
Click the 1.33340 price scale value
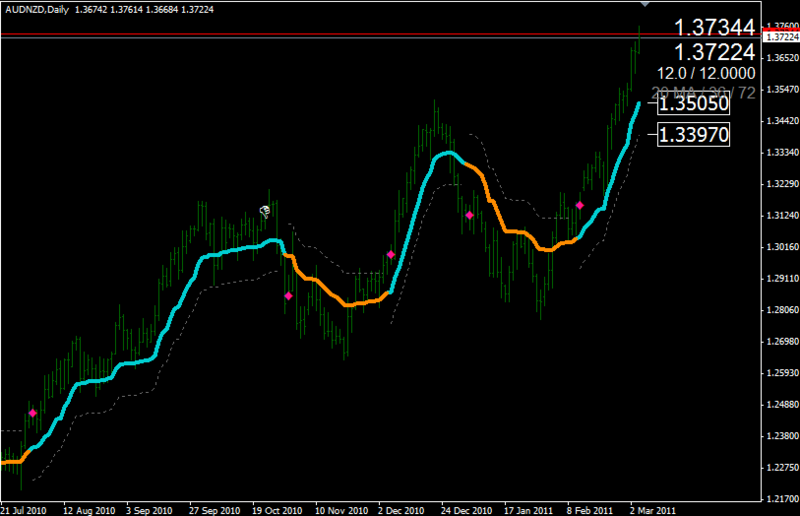coord(783,153)
